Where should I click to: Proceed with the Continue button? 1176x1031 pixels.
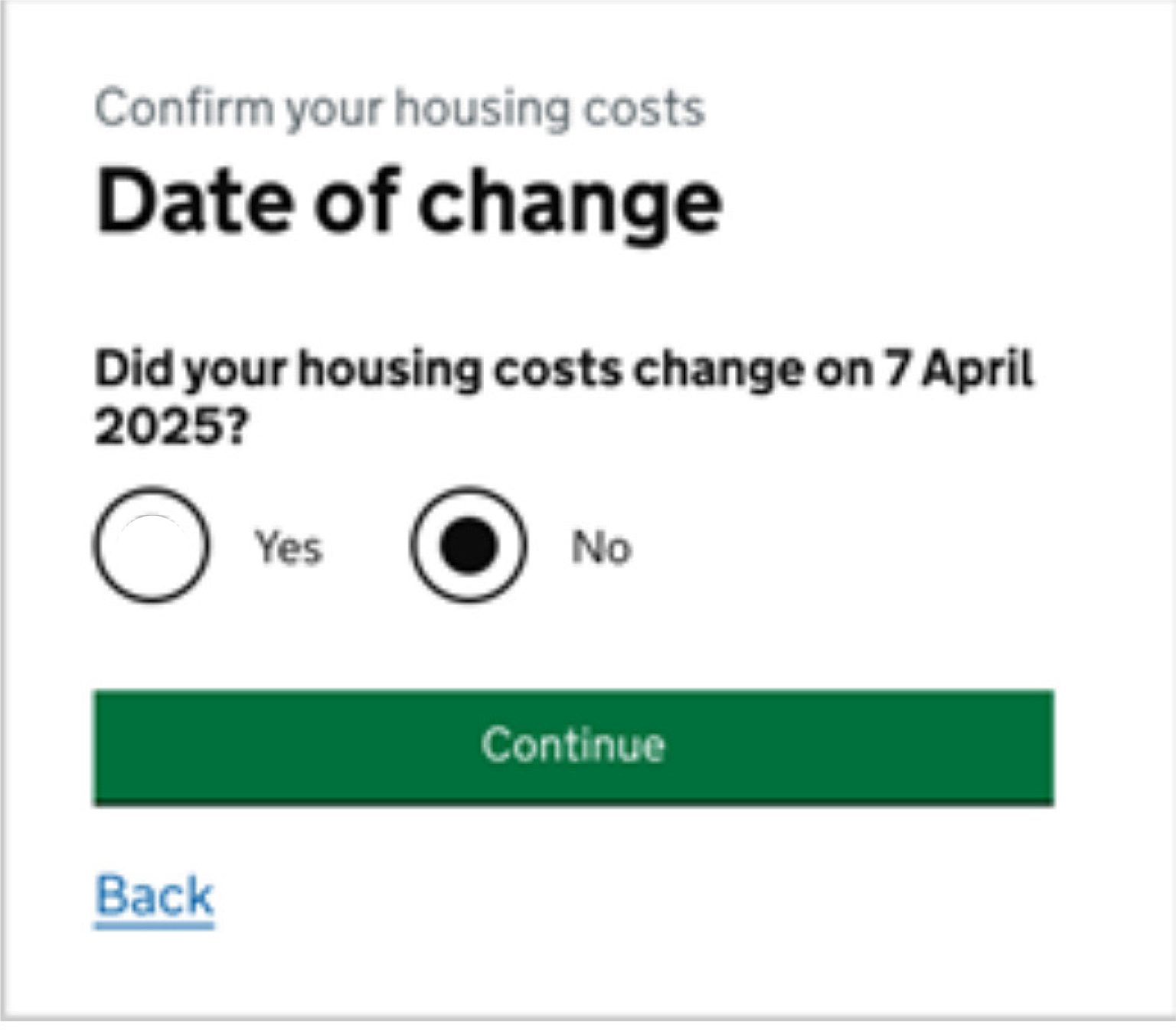point(573,744)
